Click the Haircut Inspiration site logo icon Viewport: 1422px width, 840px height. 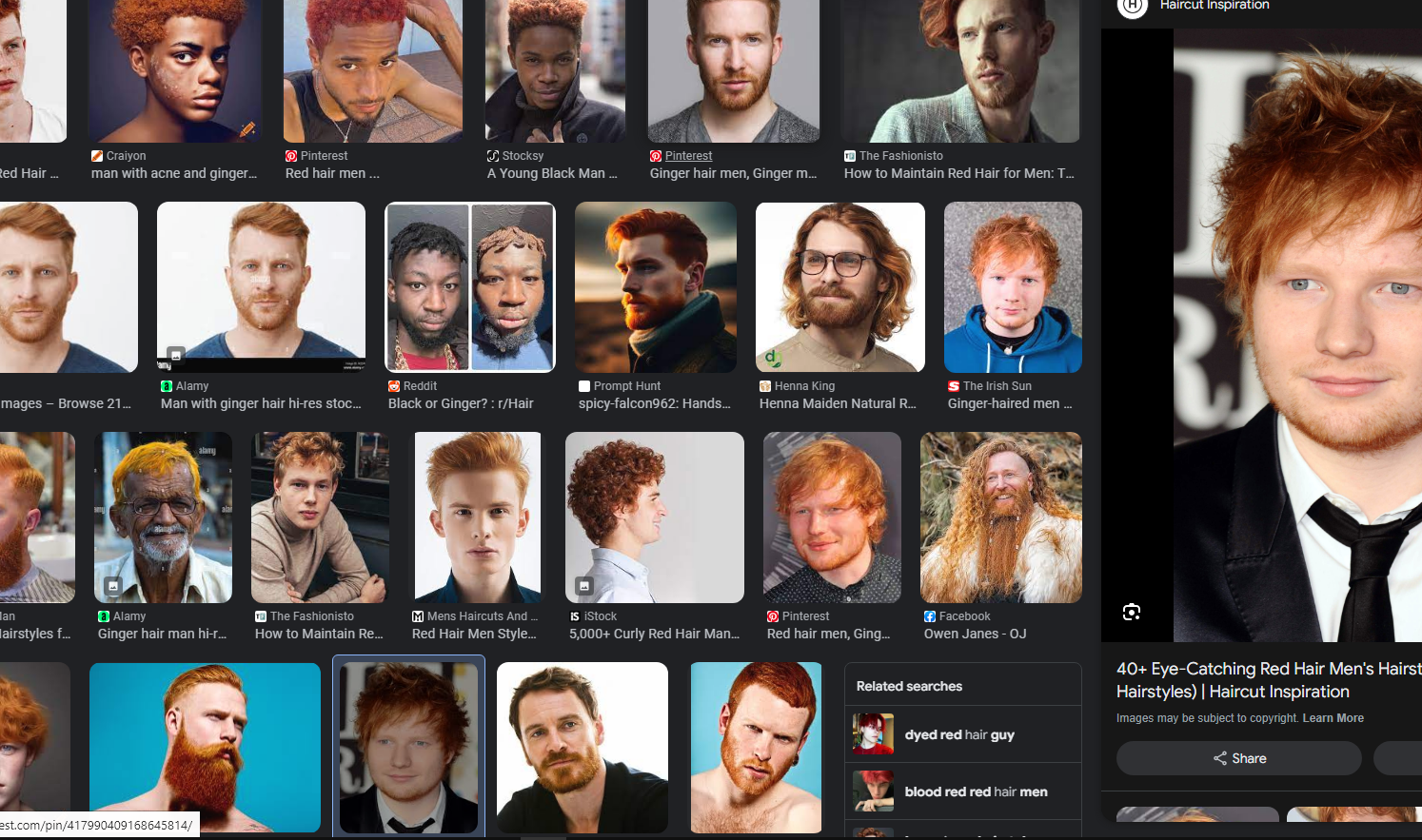[1132, 6]
